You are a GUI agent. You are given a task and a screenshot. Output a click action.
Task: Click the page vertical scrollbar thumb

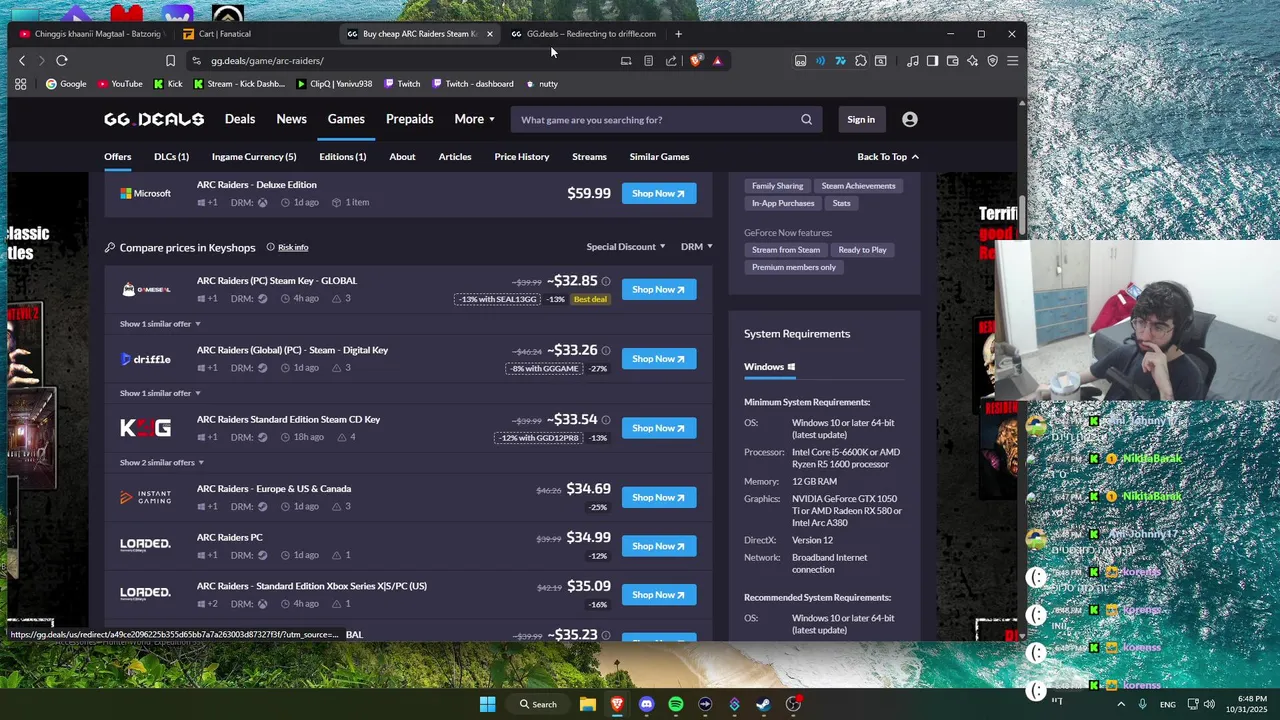click(1022, 214)
